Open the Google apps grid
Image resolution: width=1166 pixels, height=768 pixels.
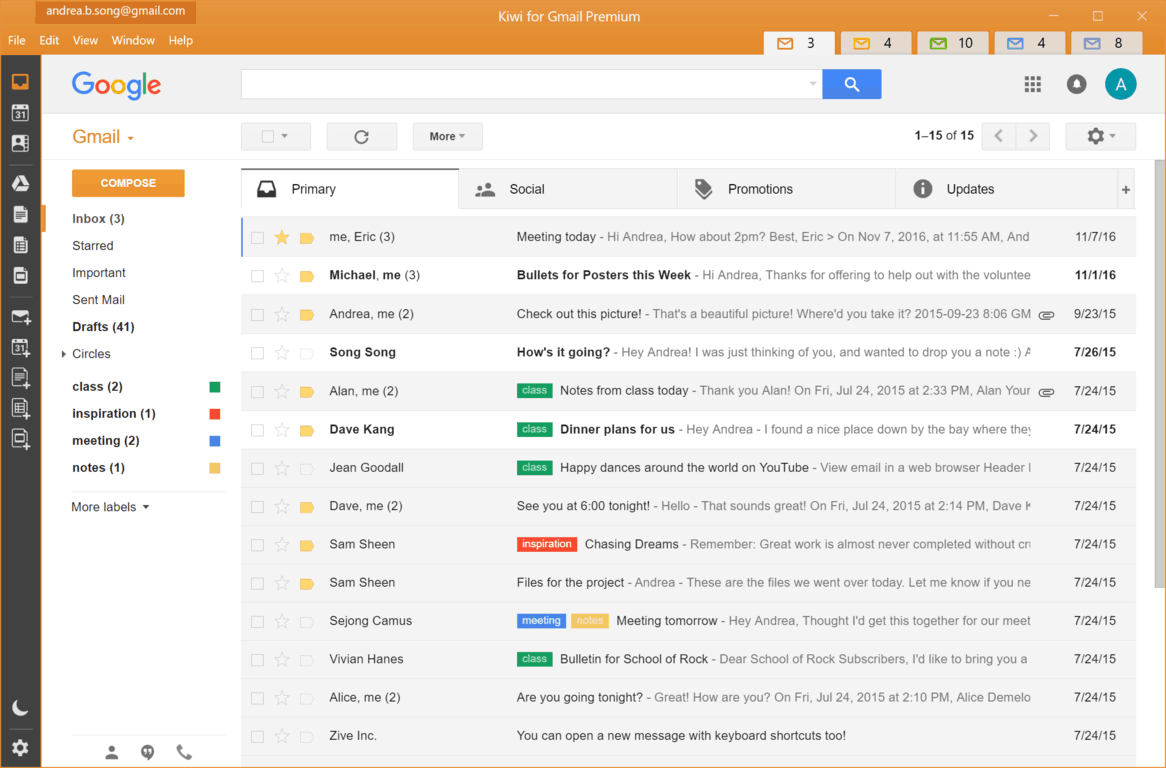pos(1032,84)
